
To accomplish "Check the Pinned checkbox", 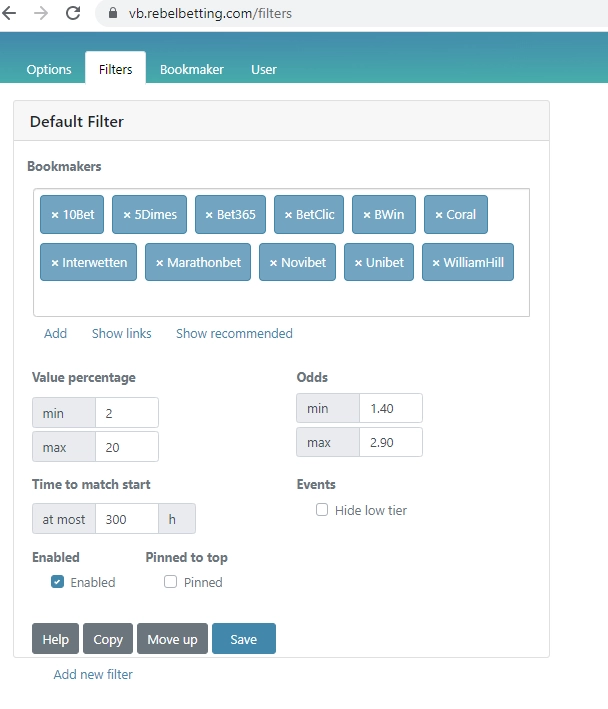I will point(170,581).
